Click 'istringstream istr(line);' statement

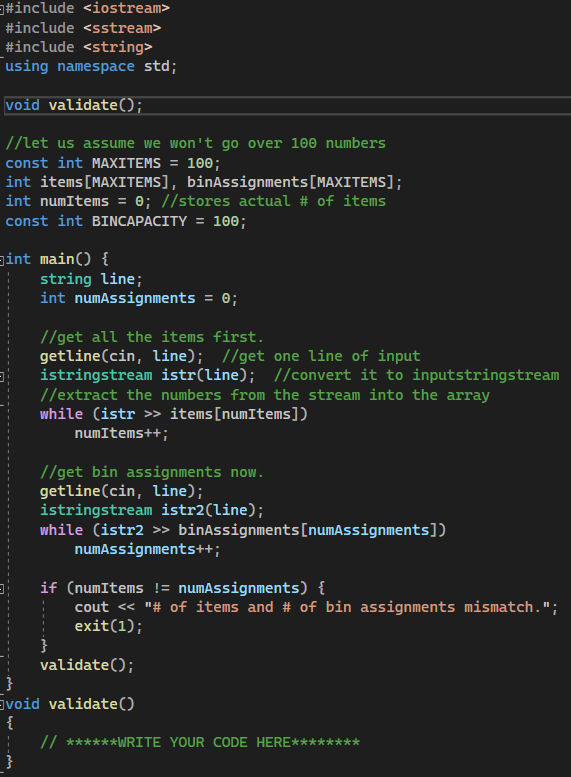pos(148,375)
